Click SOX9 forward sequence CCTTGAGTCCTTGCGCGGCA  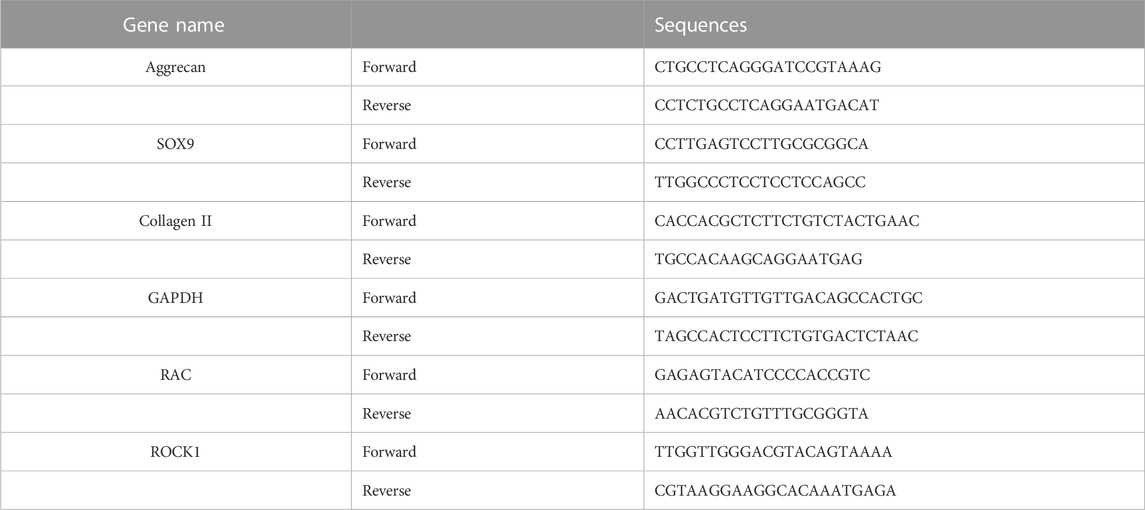click(762, 144)
